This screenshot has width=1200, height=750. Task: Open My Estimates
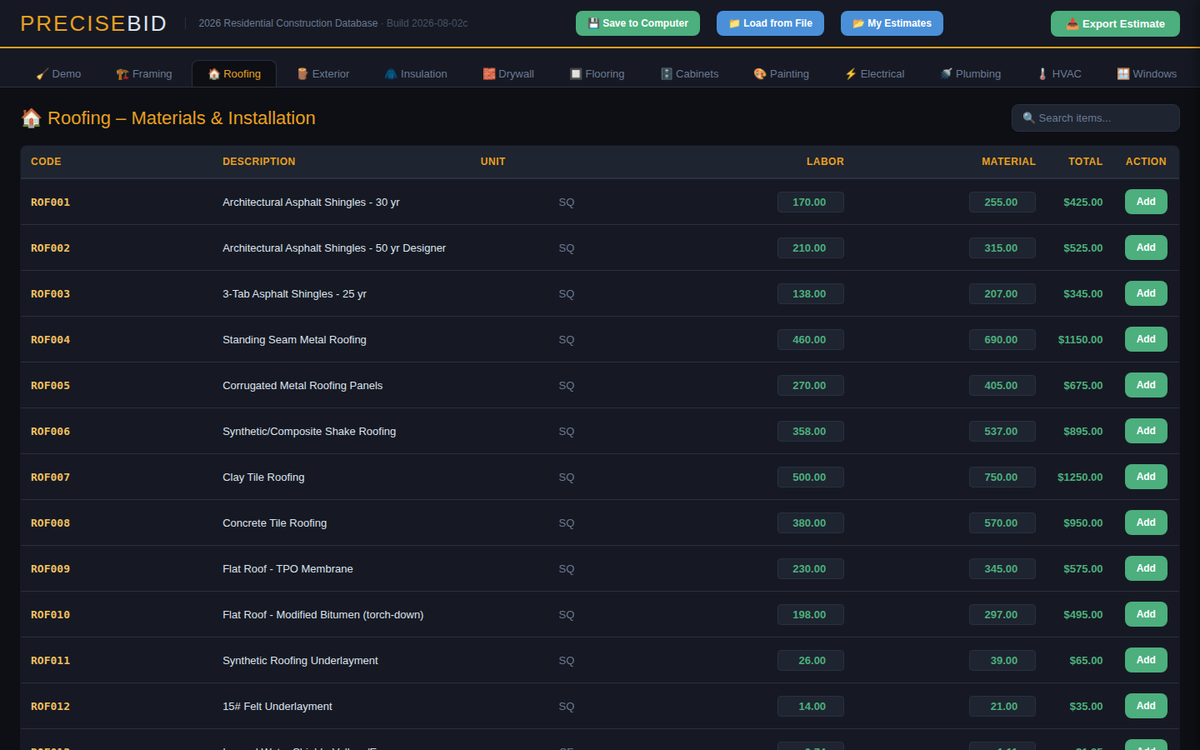pos(892,23)
